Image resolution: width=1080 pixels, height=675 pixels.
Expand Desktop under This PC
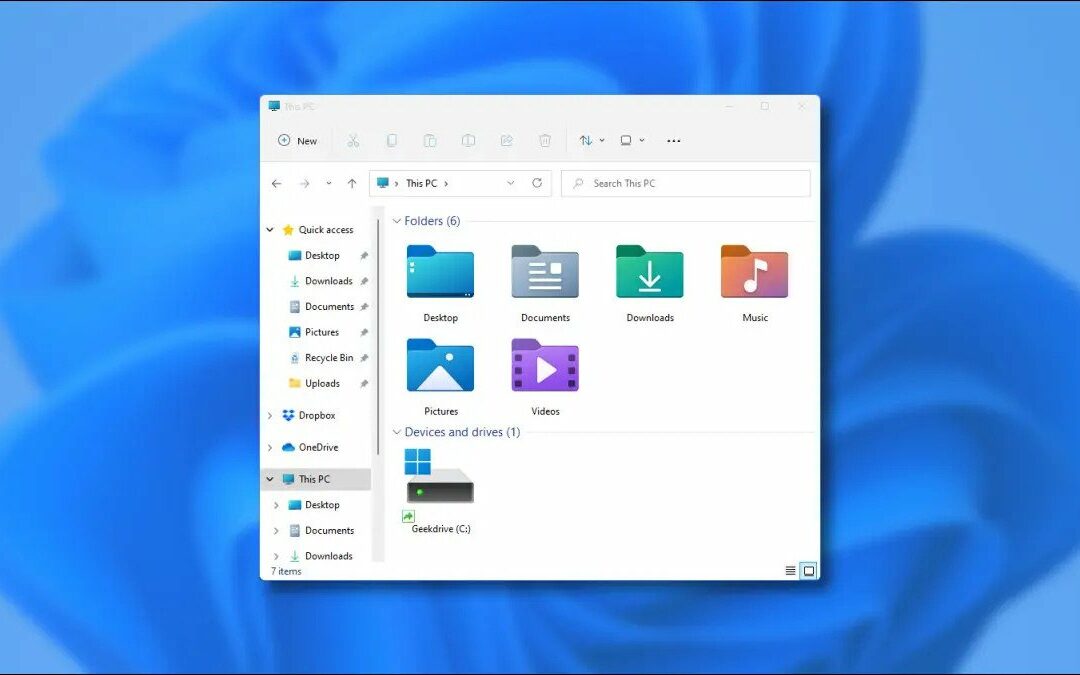tap(276, 505)
